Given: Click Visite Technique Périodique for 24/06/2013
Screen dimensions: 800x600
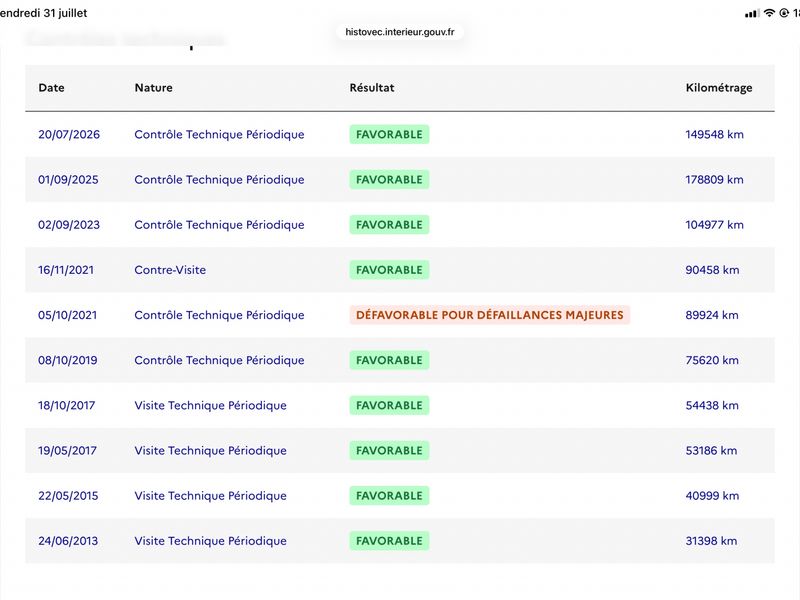Looking at the screenshot, I should tap(210, 541).
